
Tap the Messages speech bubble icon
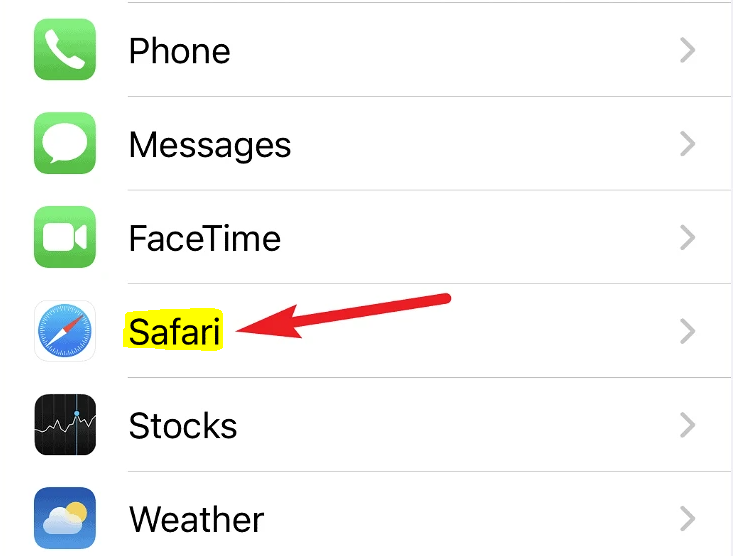[x=65, y=143]
